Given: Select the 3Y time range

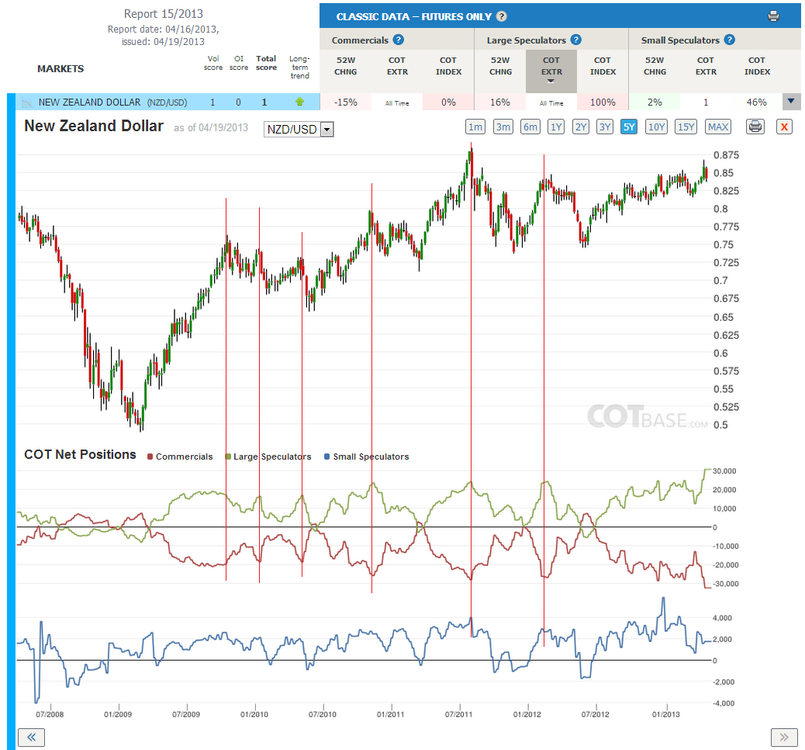Looking at the screenshot, I should click(605, 126).
